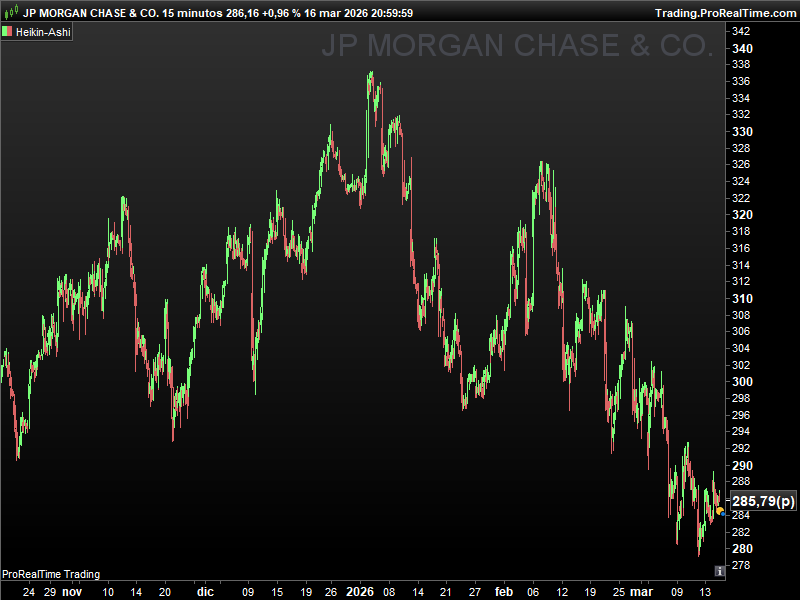The height and width of the screenshot is (600, 800).
Task: Click the 'nov' month label on the time axis
Action: pyautogui.click(x=72, y=592)
